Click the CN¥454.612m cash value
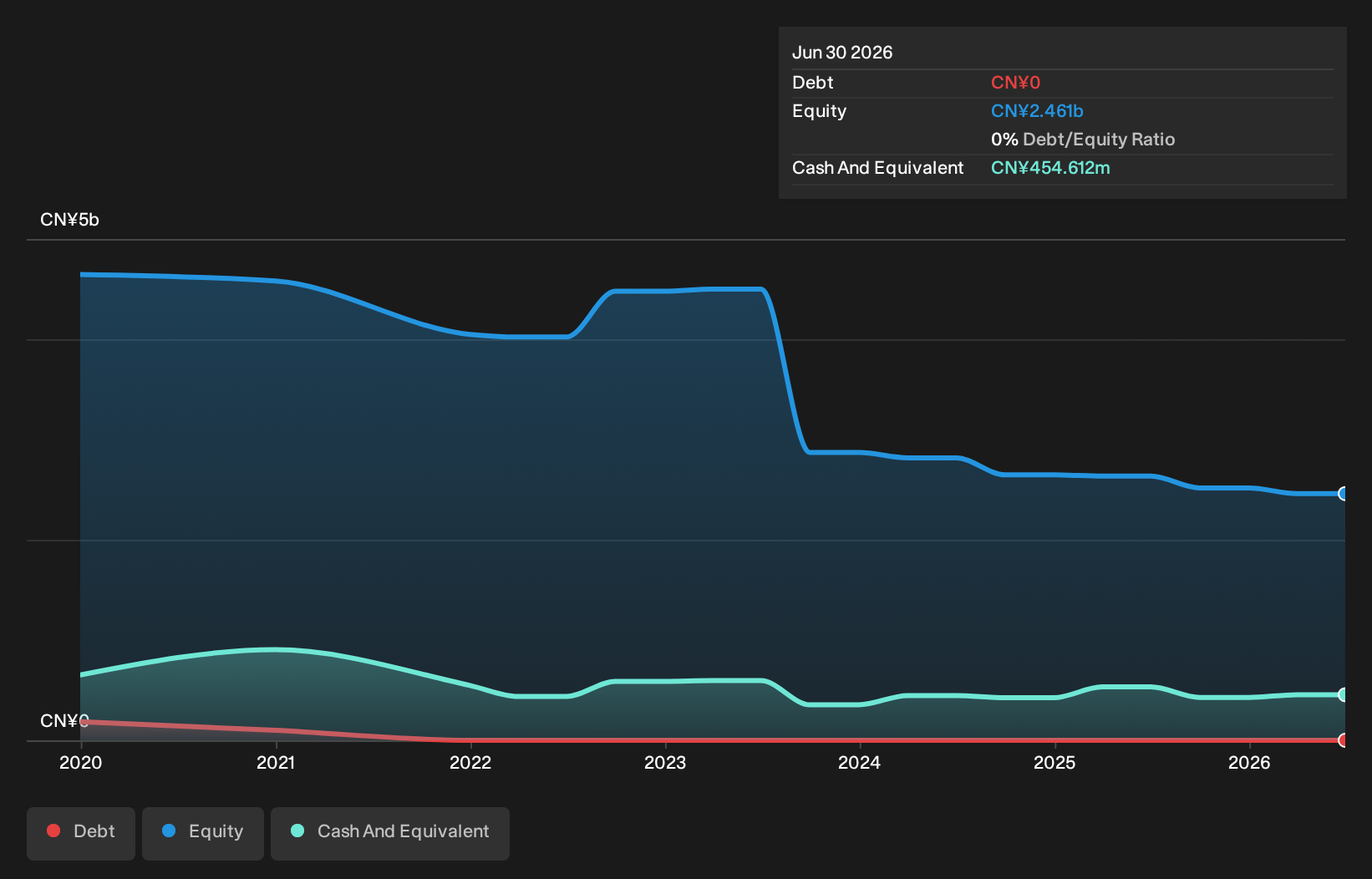Image resolution: width=1372 pixels, height=879 pixels. tap(1050, 168)
